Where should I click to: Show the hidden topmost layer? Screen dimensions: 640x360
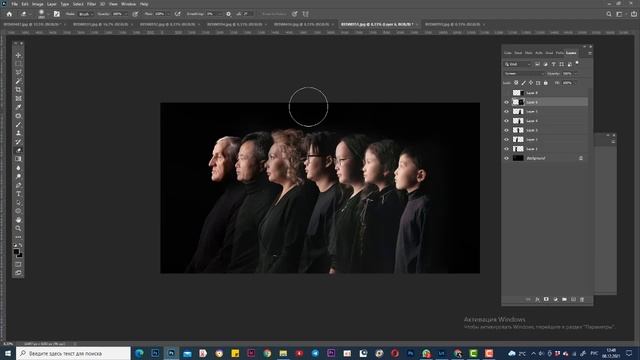click(x=507, y=93)
